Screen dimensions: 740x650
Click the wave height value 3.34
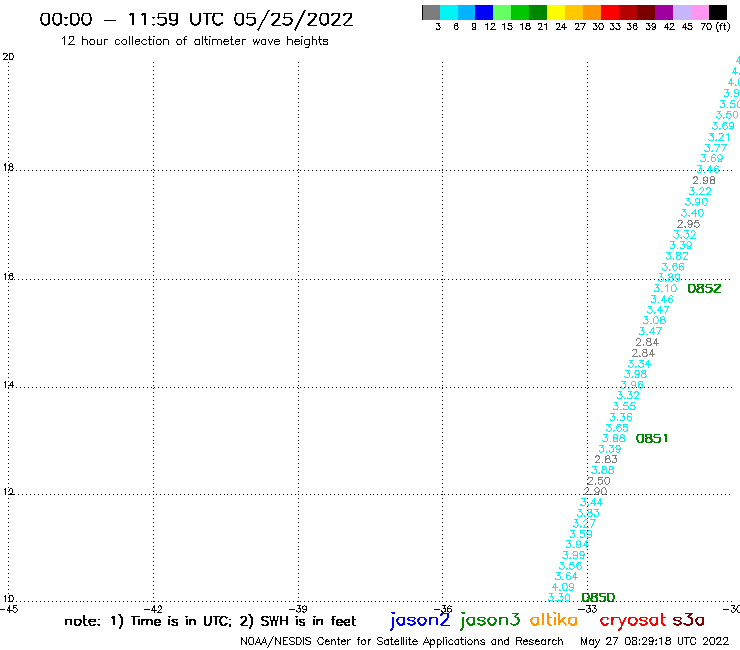(639, 364)
